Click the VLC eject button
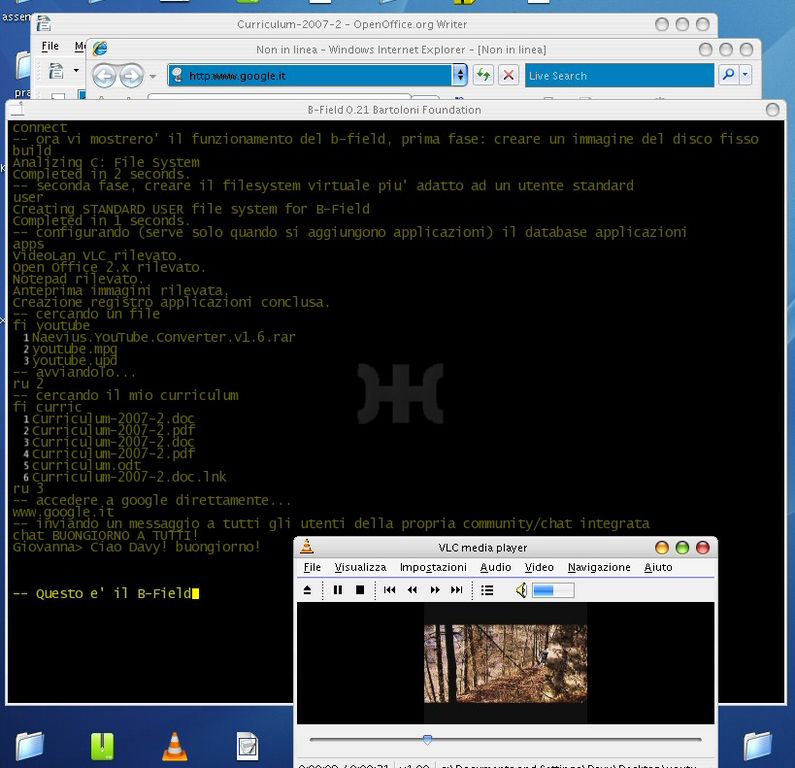The height and width of the screenshot is (768, 795). (308, 590)
